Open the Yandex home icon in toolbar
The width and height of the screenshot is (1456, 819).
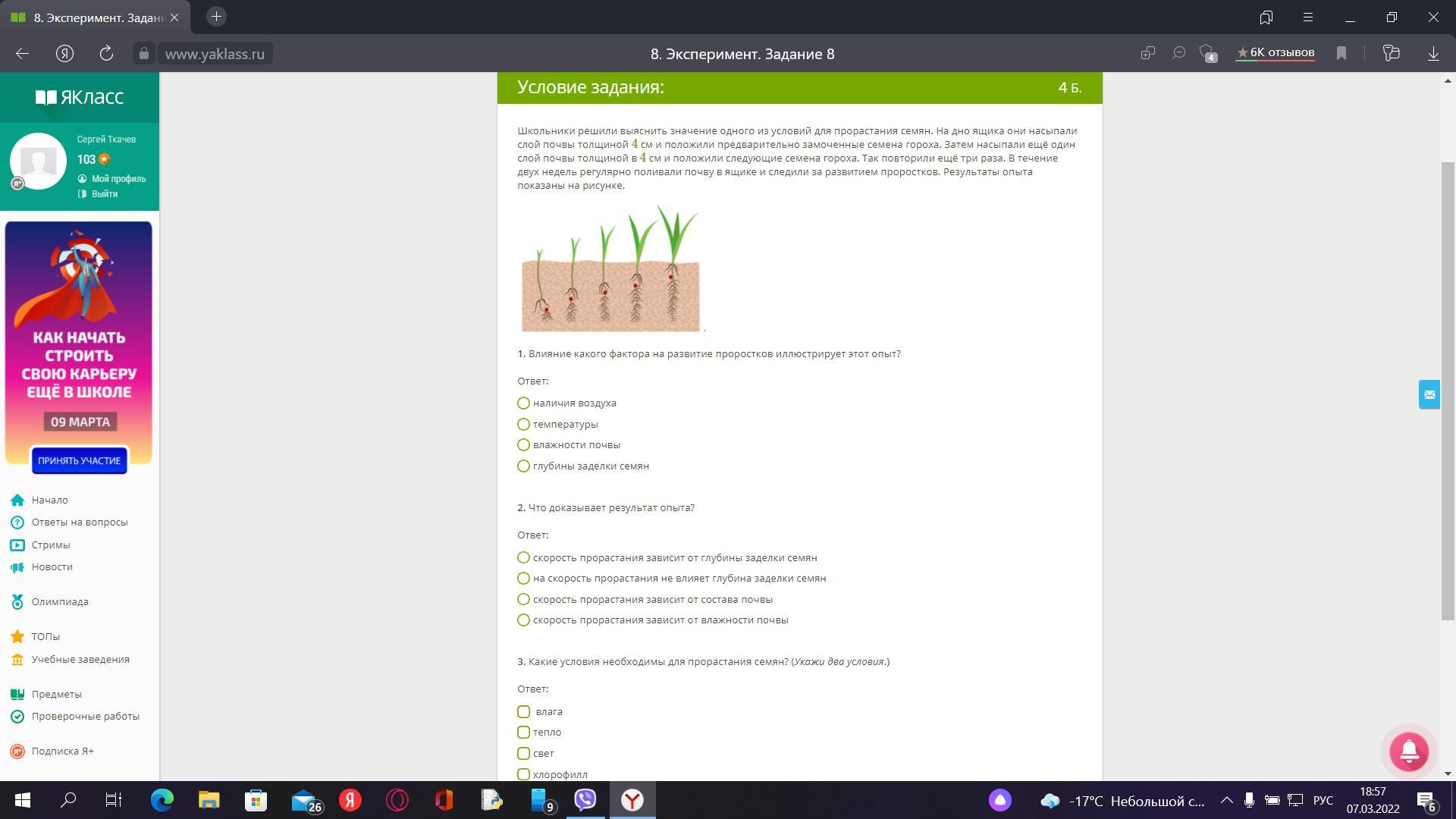(x=65, y=53)
